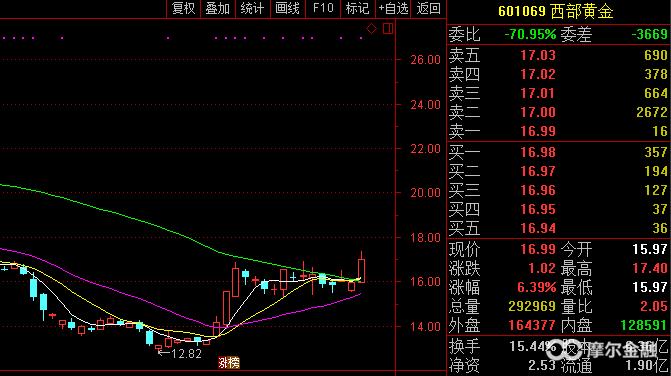Screen dimensions: 671x376
Task: Click the 20.00 price axis label
Action: click(x=425, y=192)
